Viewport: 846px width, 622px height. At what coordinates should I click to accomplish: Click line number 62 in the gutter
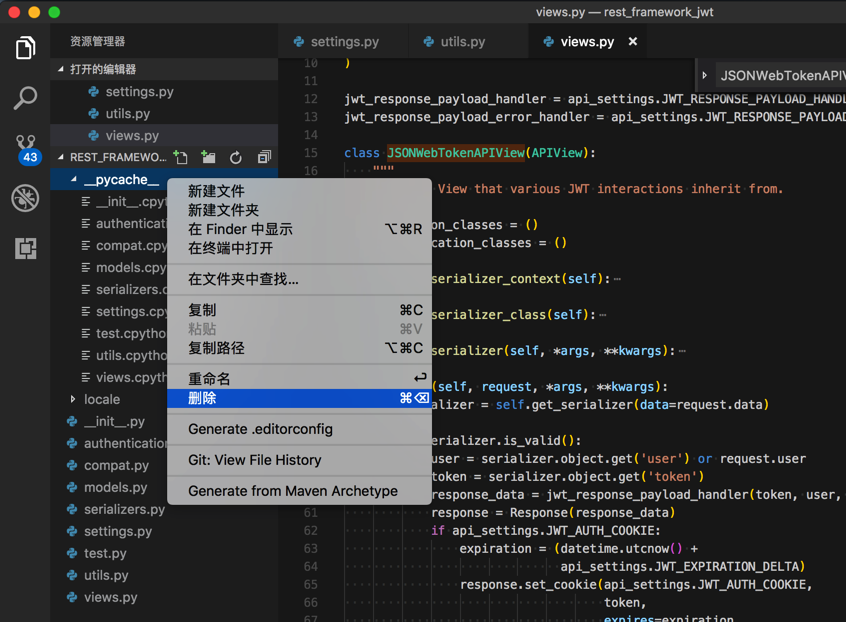click(x=311, y=531)
